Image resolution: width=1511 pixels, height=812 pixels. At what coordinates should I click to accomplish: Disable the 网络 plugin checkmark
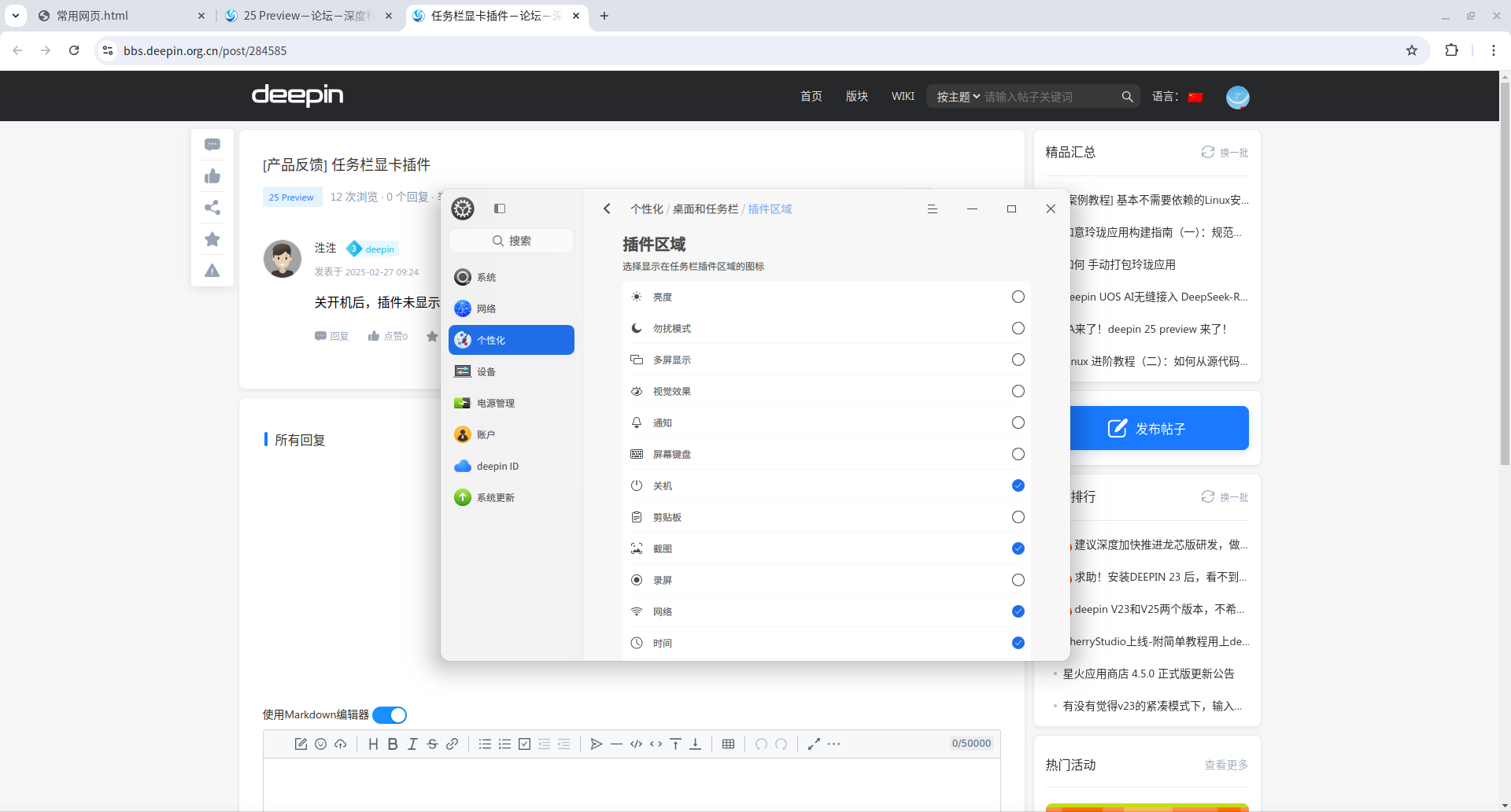[1018, 611]
